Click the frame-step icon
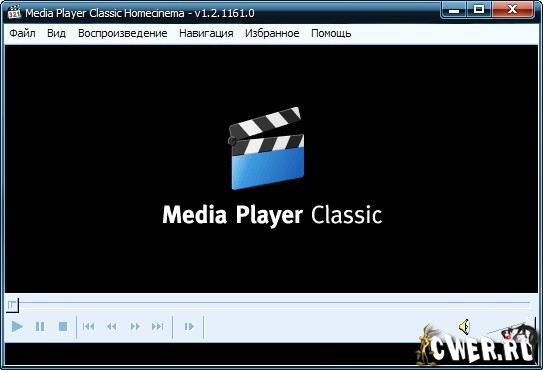The image size is (543, 370). (189, 326)
